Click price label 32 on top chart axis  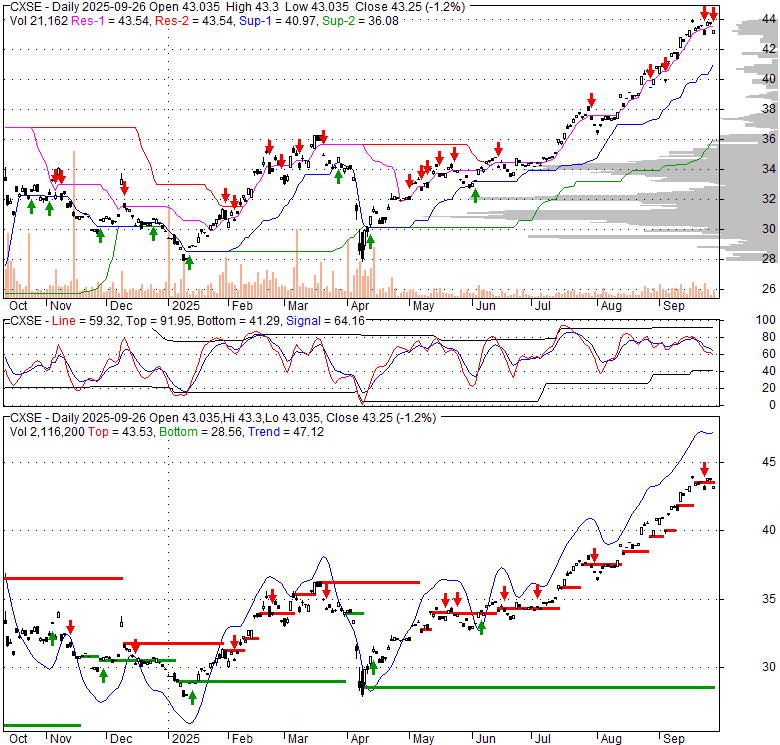769,199
